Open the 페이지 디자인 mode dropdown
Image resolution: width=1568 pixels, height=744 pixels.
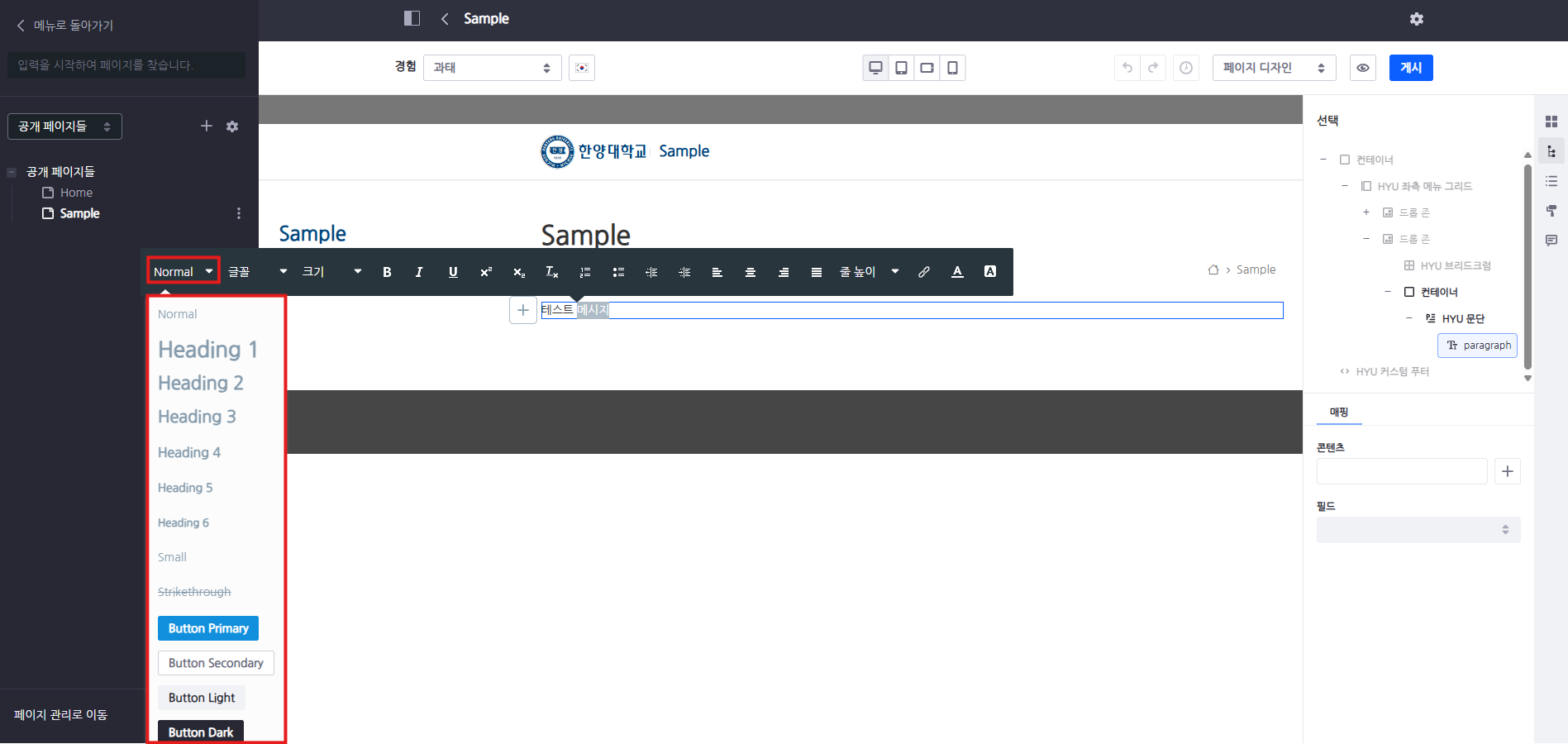[1273, 68]
